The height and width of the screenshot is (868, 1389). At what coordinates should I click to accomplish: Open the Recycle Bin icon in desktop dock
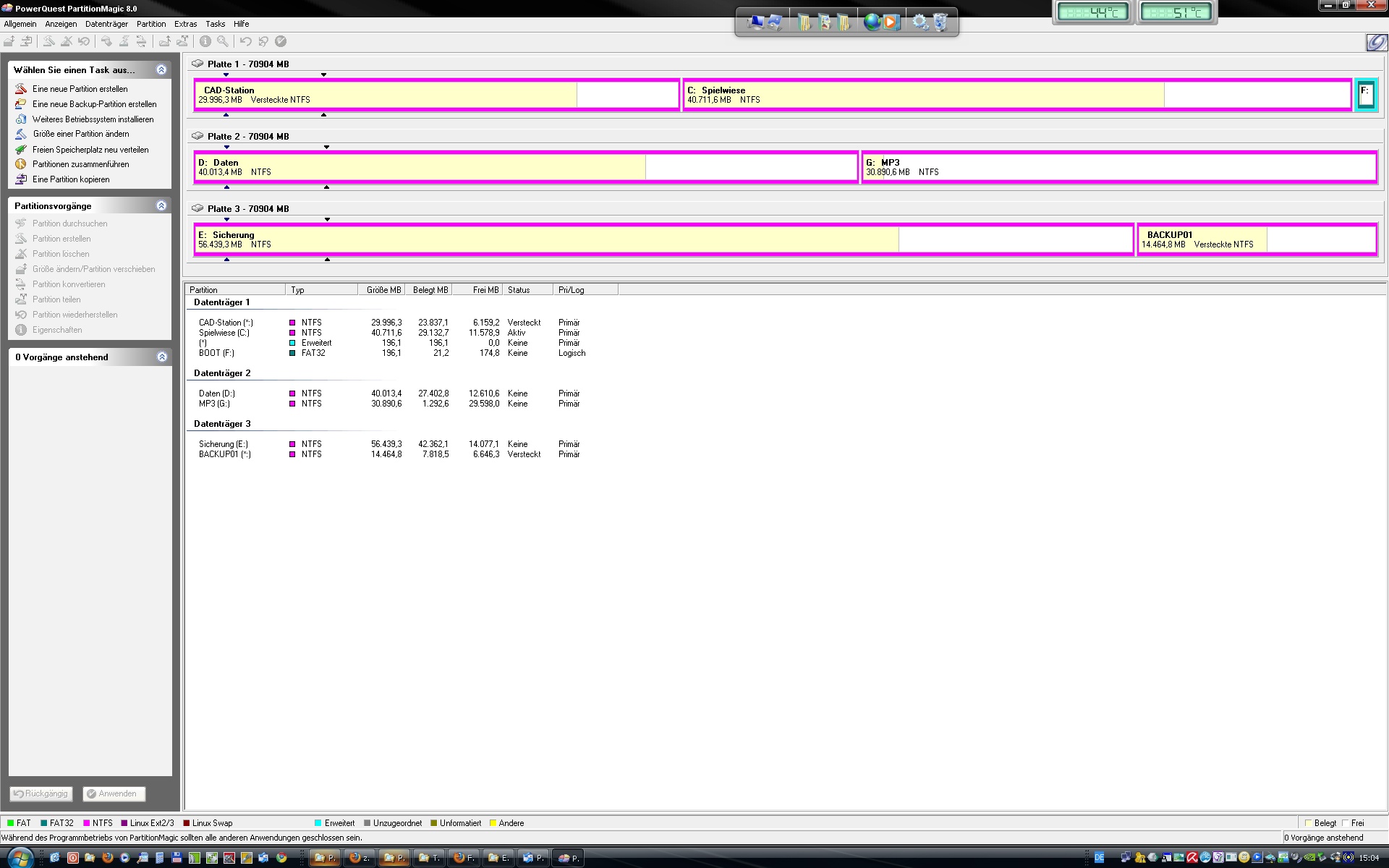tap(940, 22)
